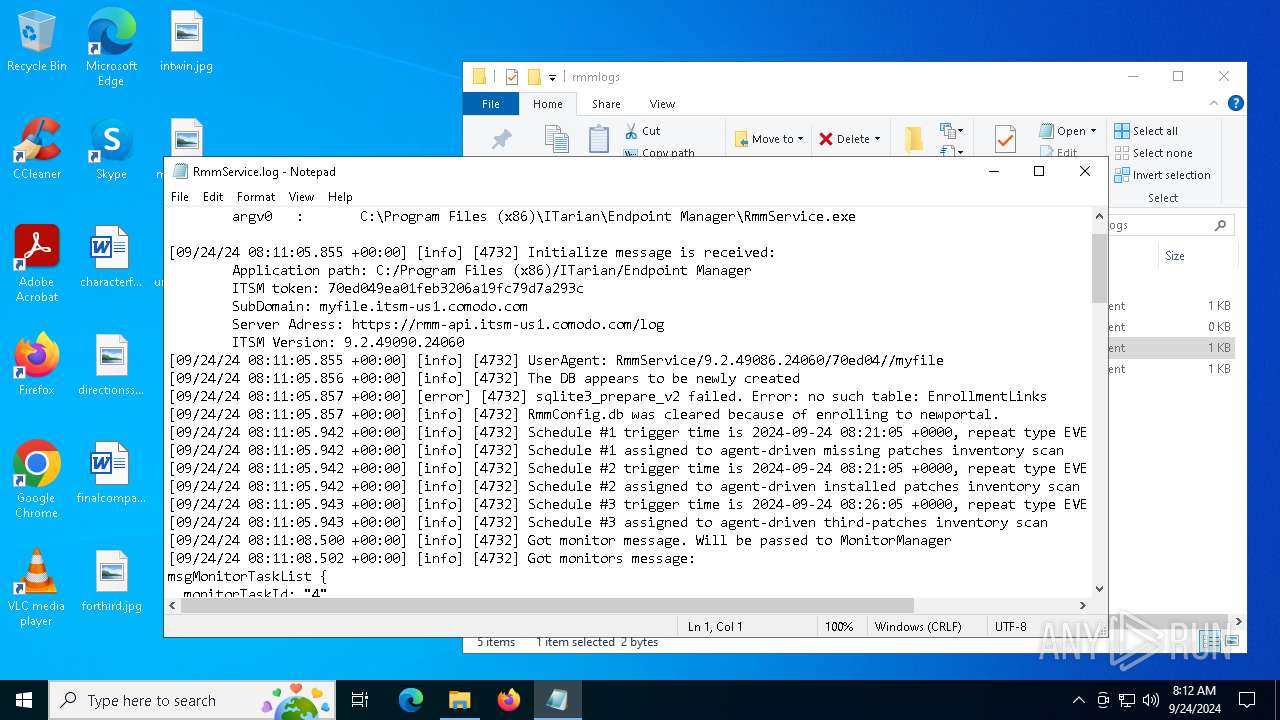Show hidden system tray icons
1280x720 pixels.
tap(1078, 700)
